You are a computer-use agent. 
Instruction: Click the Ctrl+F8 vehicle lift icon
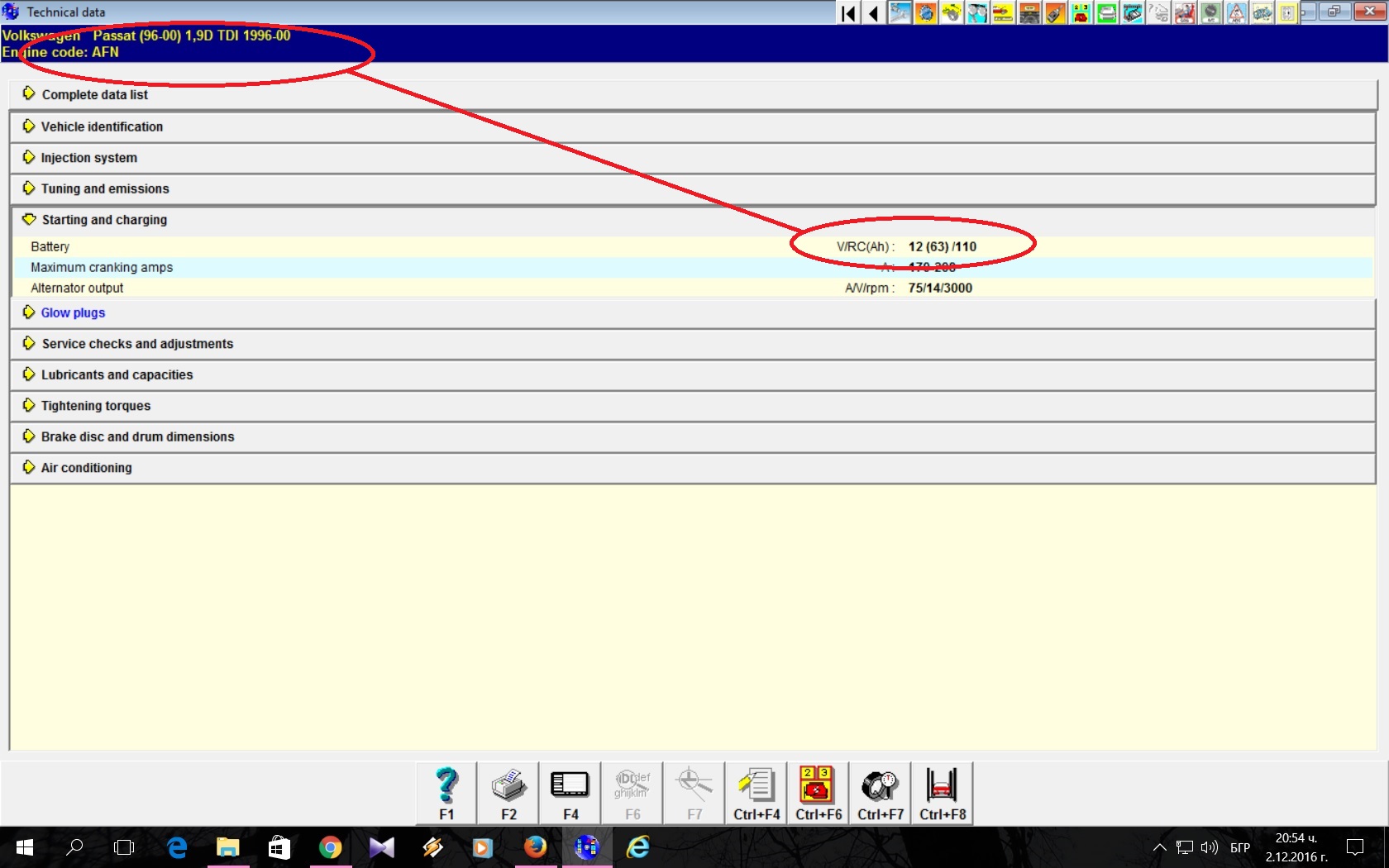[x=943, y=793]
